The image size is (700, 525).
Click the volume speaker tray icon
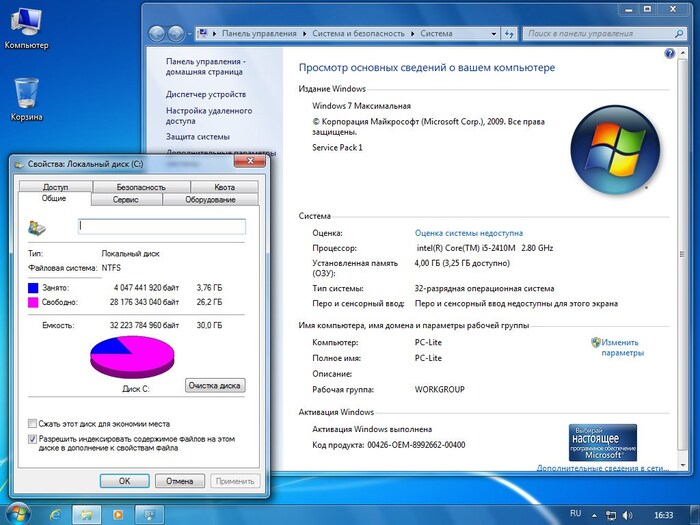[x=628, y=513]
